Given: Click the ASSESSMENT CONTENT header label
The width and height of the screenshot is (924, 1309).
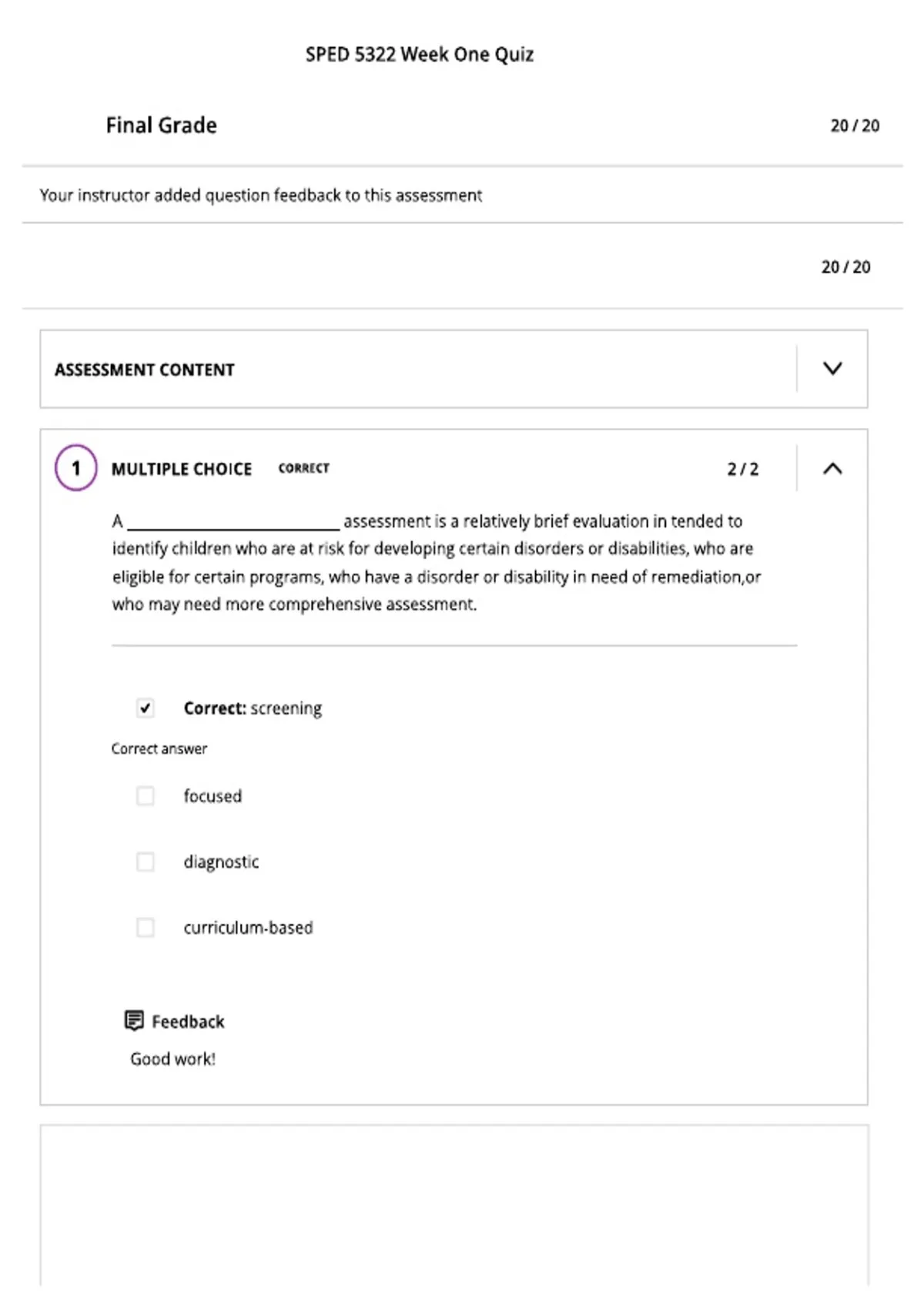Looking at the screenshot, I should tap(144, 370).
